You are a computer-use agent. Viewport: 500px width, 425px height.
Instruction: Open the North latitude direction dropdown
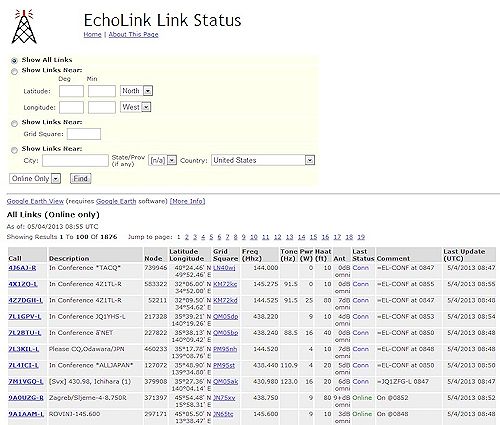click(x=136, y=91)
